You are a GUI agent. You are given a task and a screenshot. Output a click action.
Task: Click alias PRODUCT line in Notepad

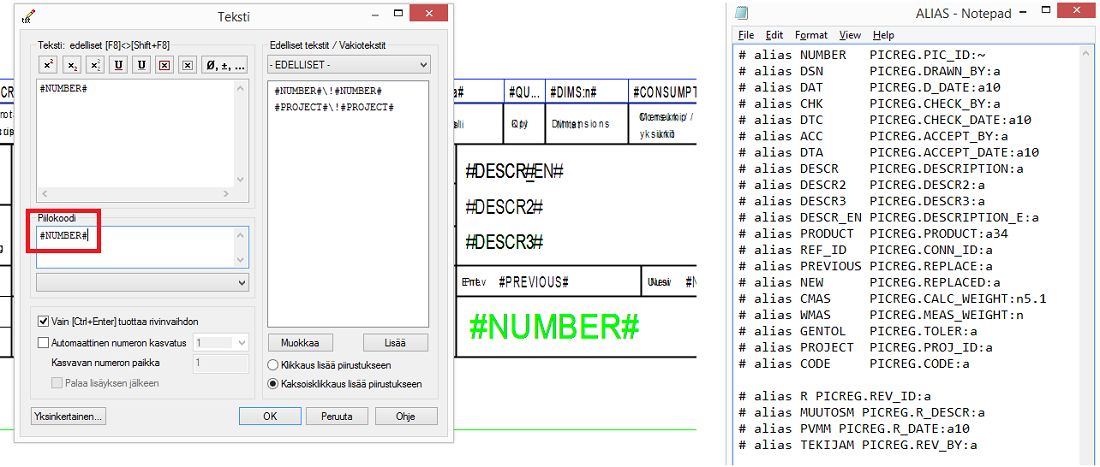click(873, 234)
